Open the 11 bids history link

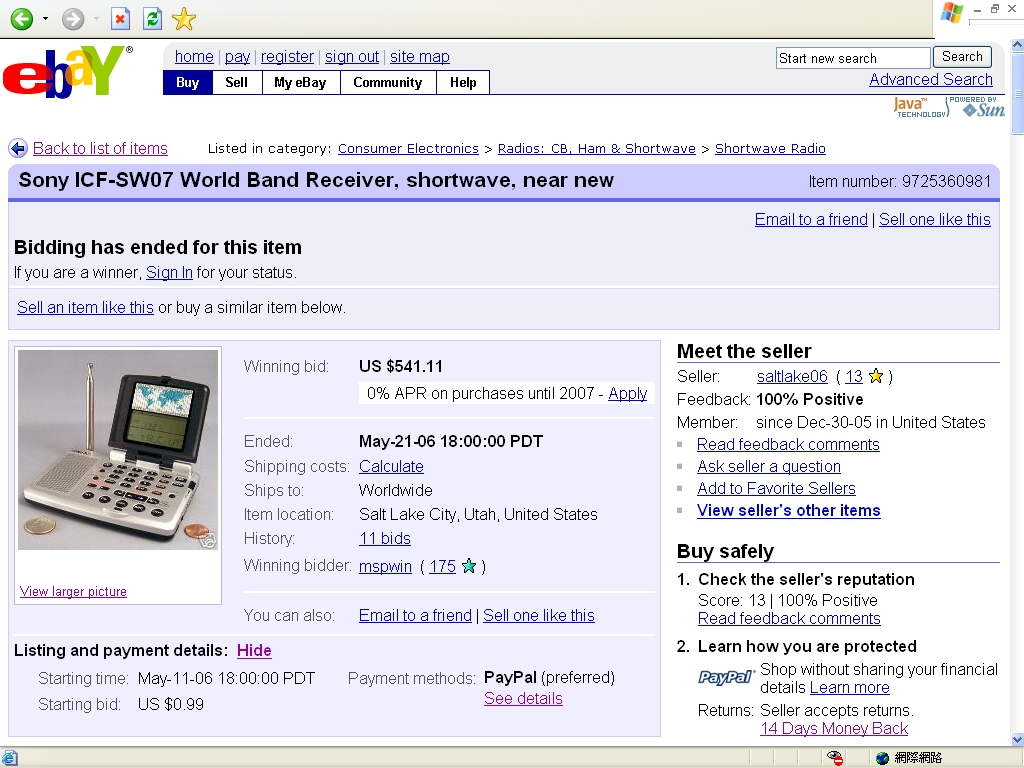point(385,538)
